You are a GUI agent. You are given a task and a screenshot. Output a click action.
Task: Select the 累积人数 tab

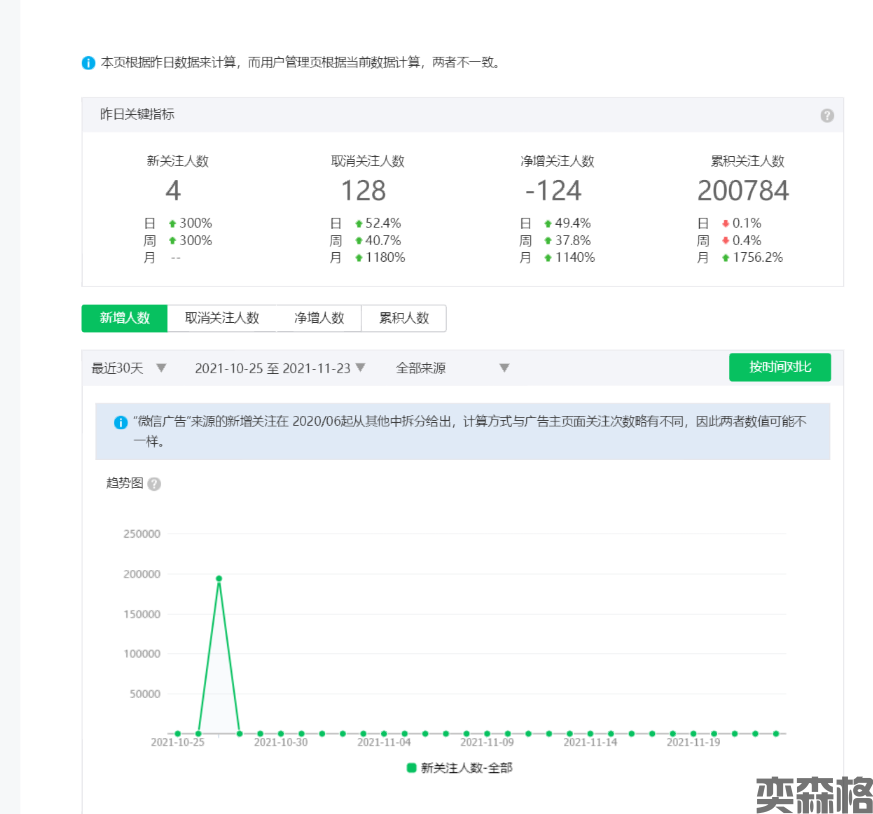pyautogui.click(x=404, y=318)
